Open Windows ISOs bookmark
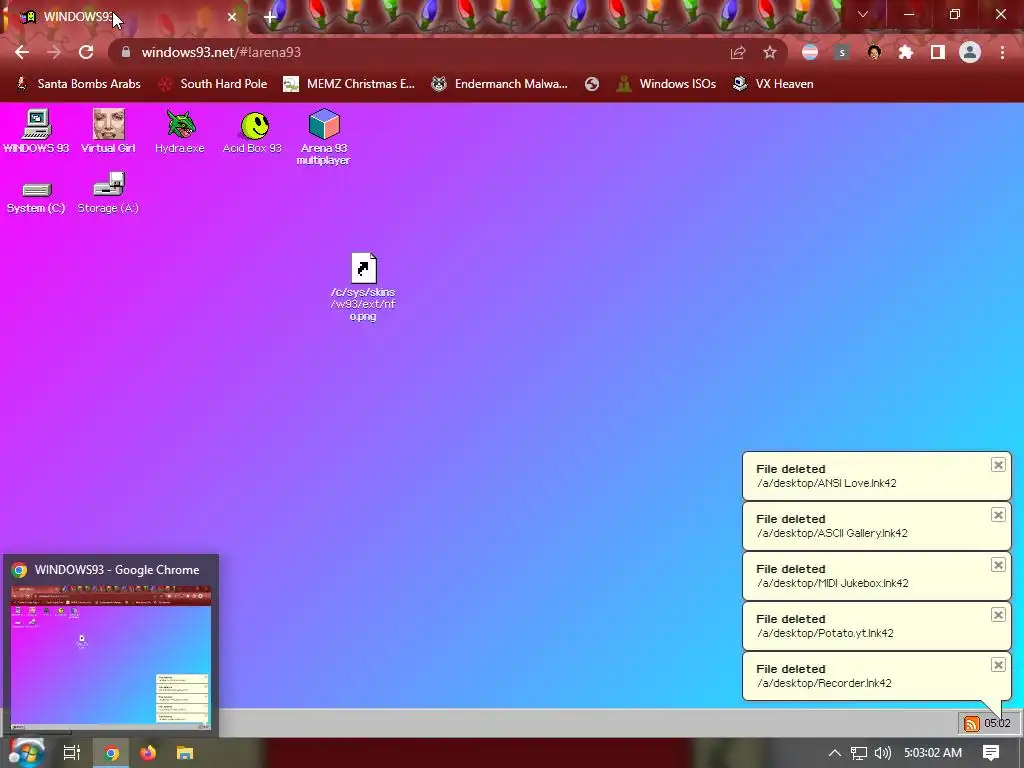Screen dimensions: 1024x768 [x=666, y=84]
